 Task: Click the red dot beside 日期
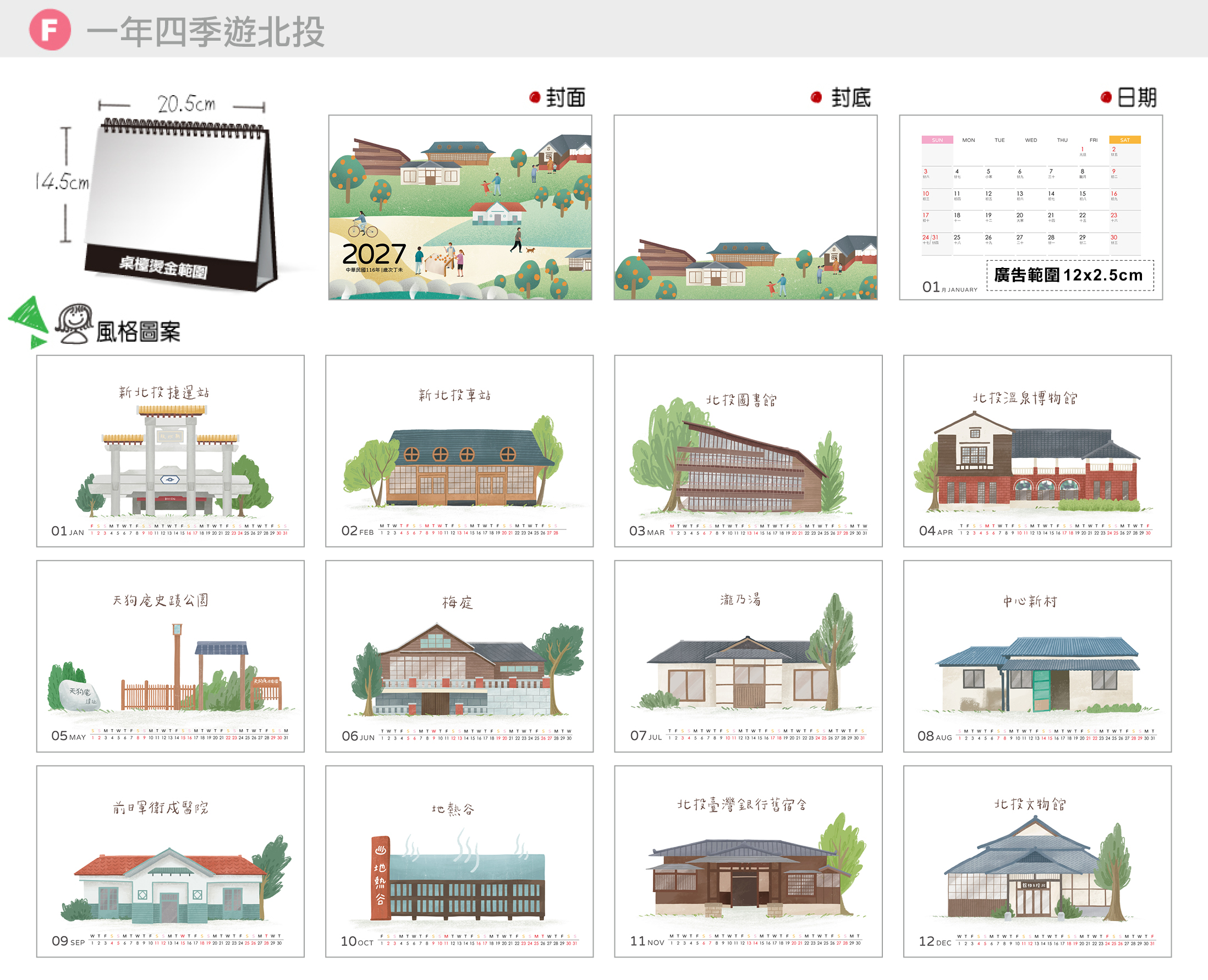1106,97
